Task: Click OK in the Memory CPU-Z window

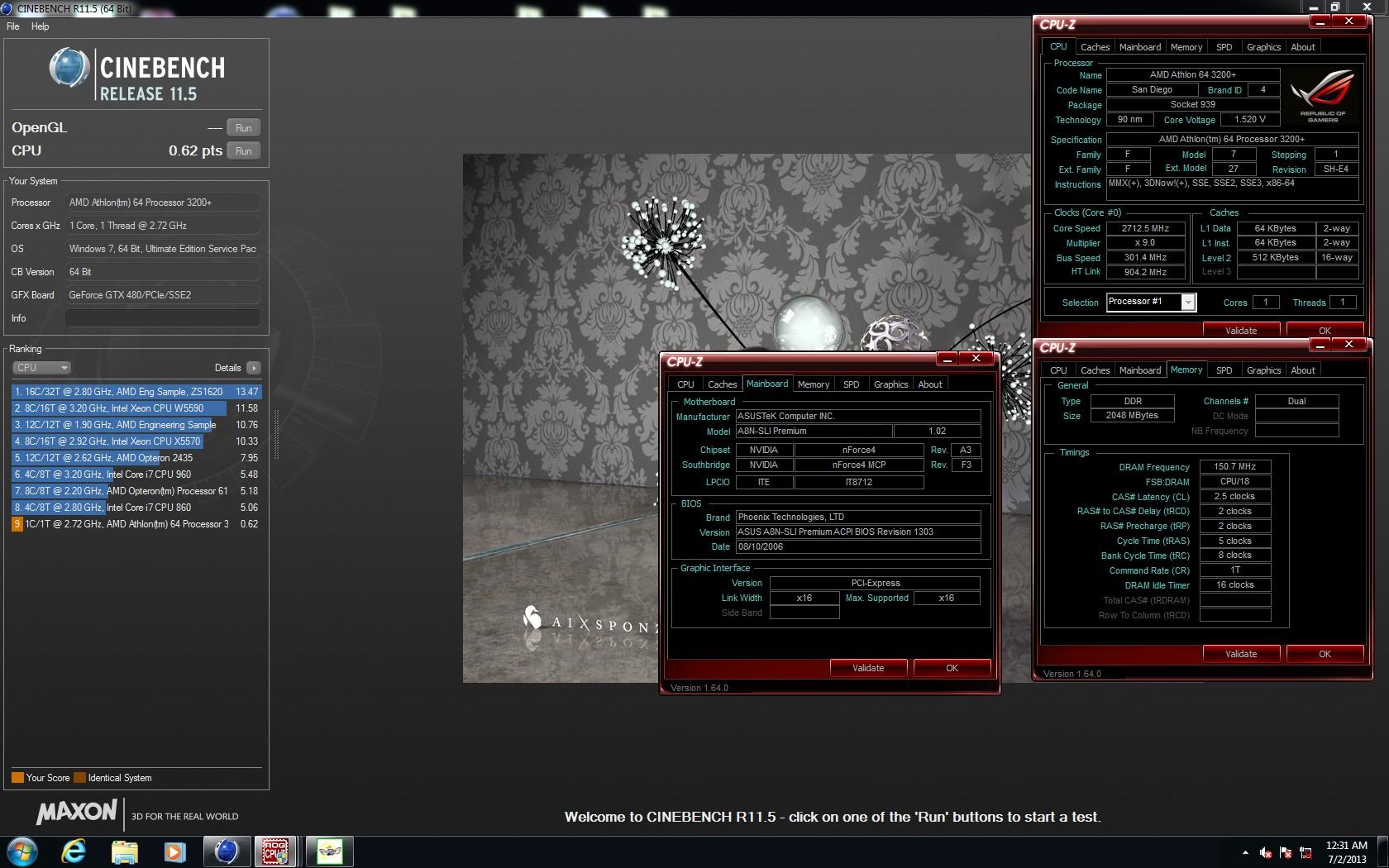Action: tap(1325, 654)
